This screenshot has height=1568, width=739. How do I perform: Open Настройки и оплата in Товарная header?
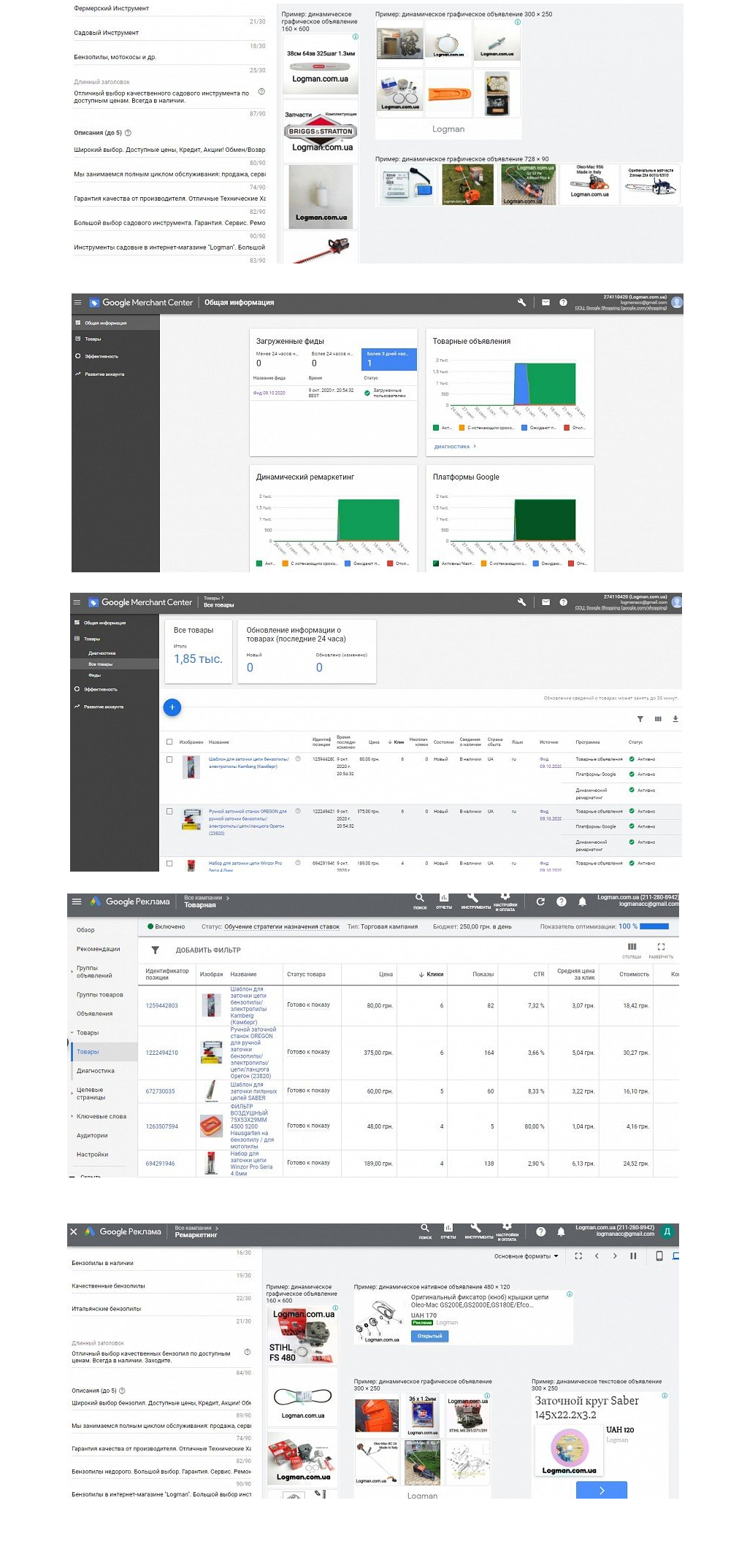click(506, 902)
